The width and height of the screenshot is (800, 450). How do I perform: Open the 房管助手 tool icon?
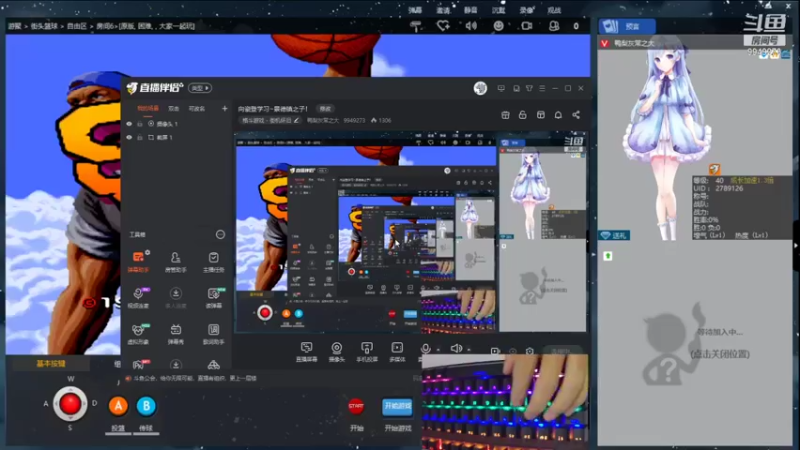[x=176, y=261]
